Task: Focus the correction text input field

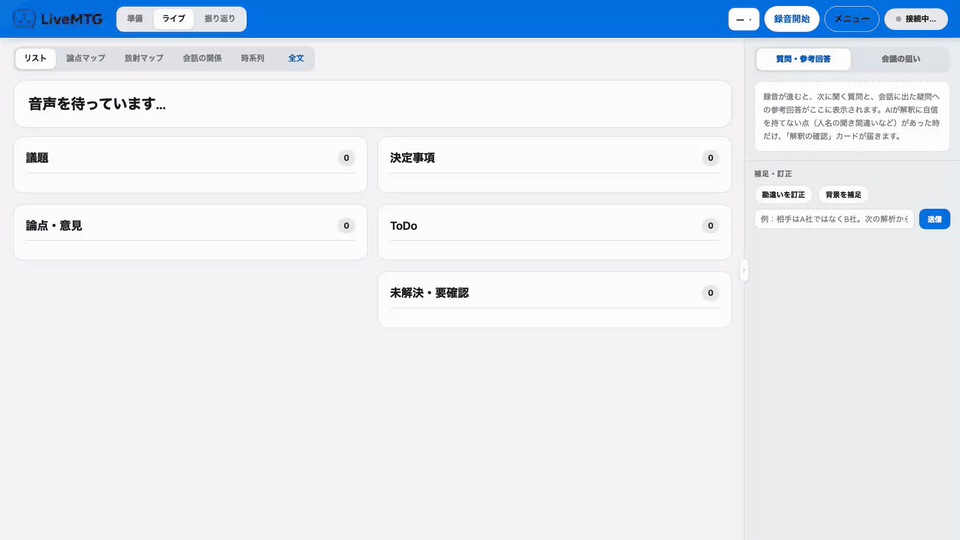Action: (834, 219)
